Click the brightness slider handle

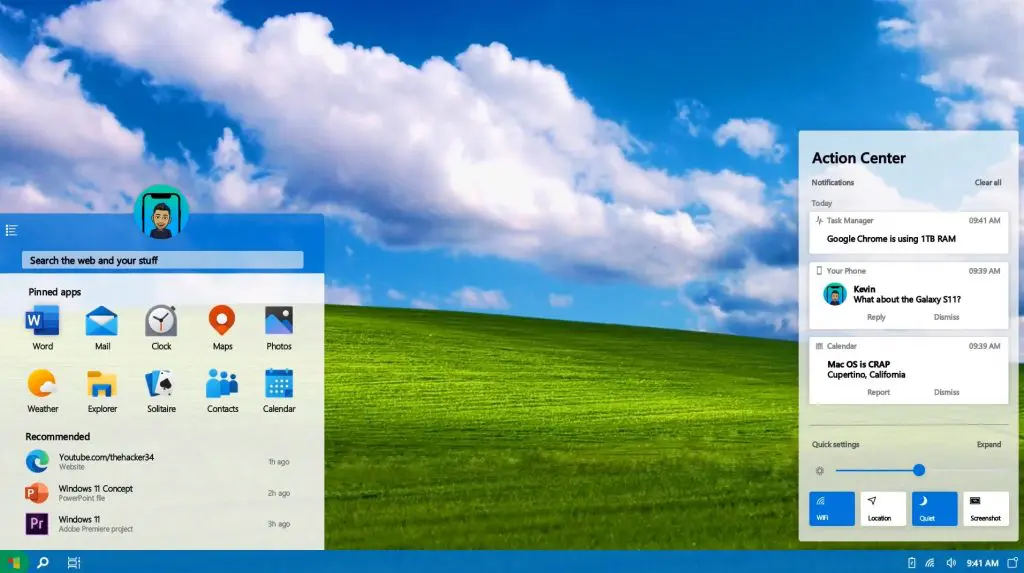919,470
